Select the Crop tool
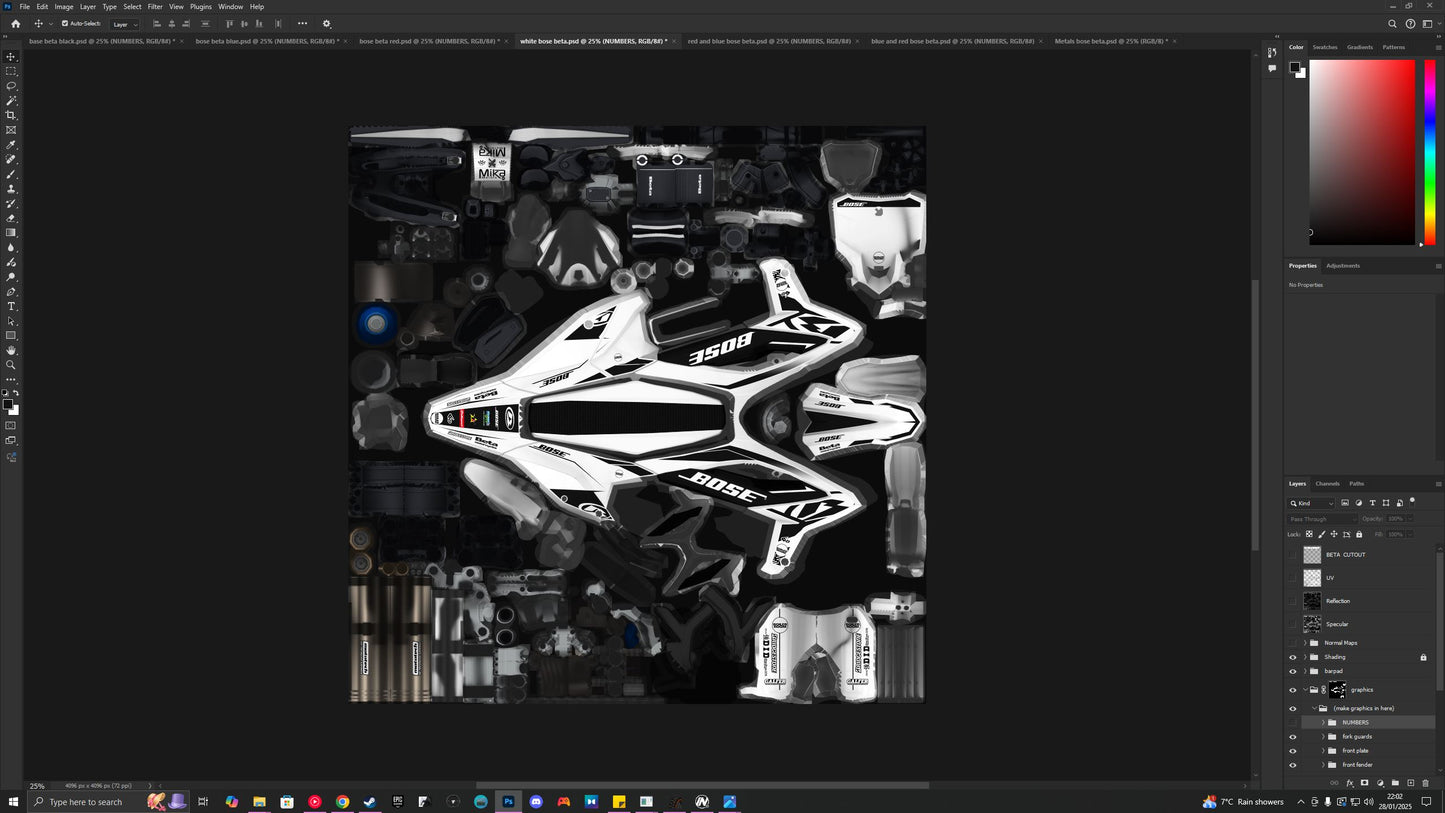This screenshot has height=813, width=1445. point(11,115)
